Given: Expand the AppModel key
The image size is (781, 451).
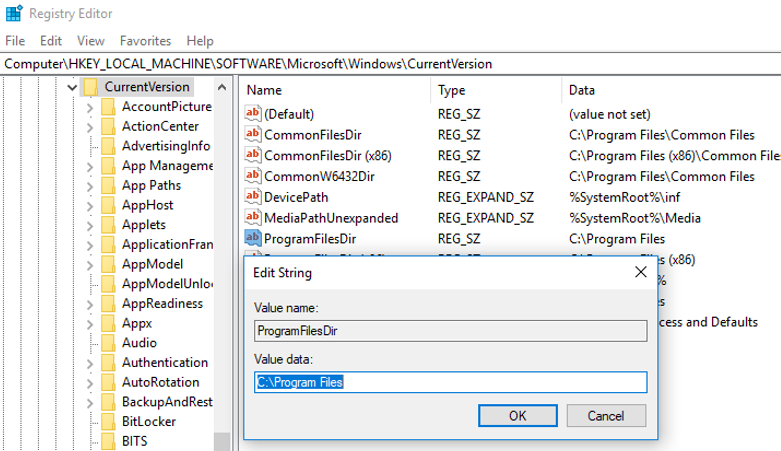Looking at the screenshot, I should click(90, 265).
